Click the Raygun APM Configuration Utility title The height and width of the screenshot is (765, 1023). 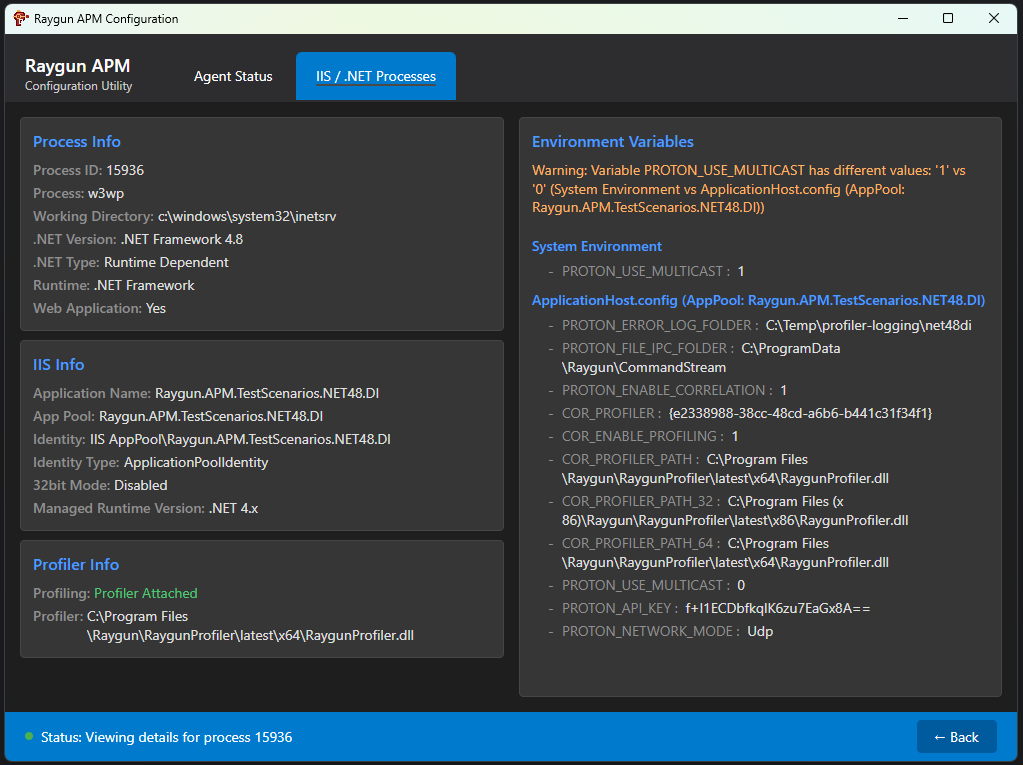(x=78, y=75)
